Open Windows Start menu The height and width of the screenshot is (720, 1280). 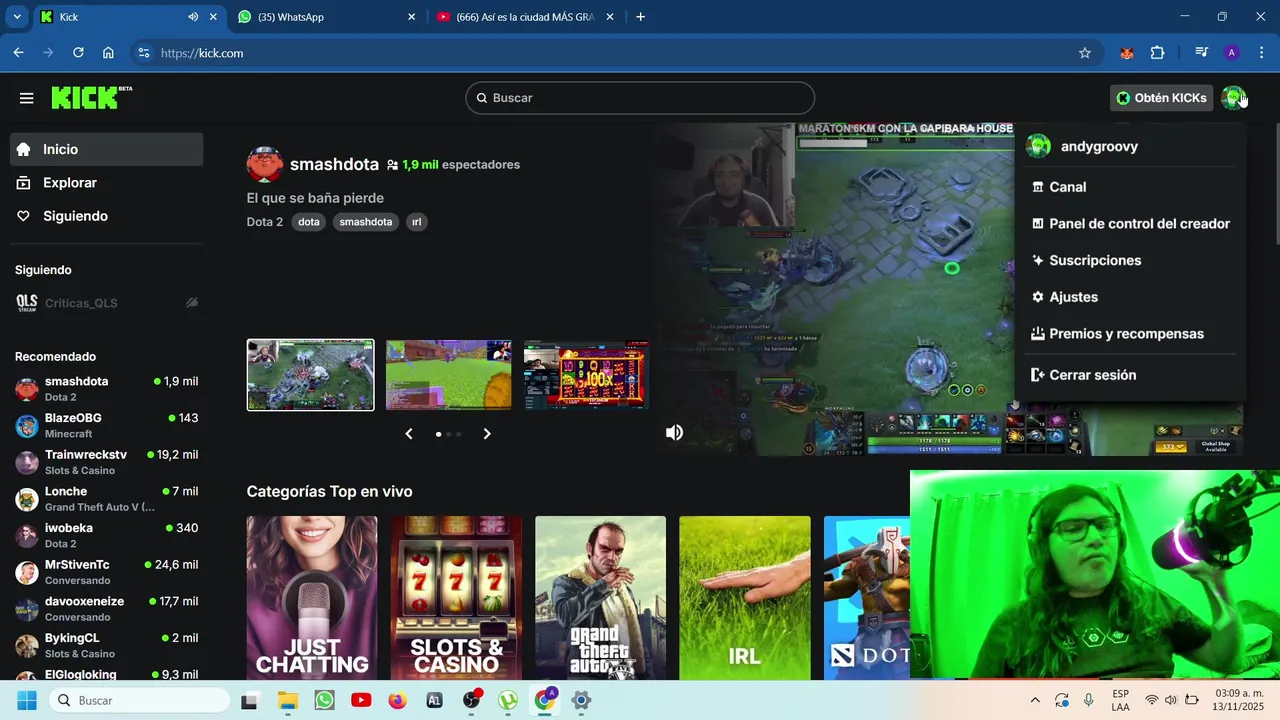tap(27, 700)
